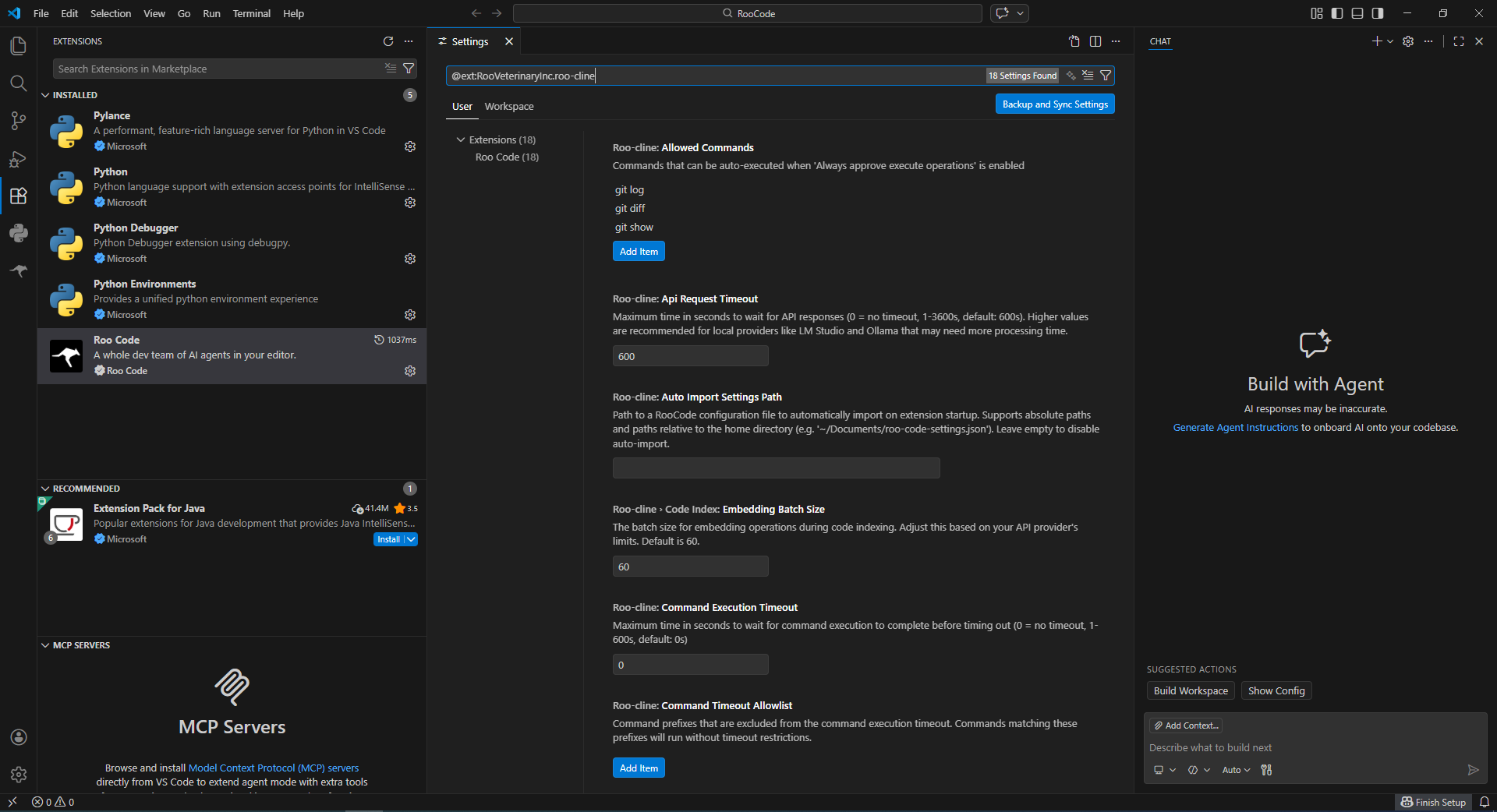Click the Api Request Timeout input field
The width and height of the screenshot is (1497, 812).
[690, 356]
